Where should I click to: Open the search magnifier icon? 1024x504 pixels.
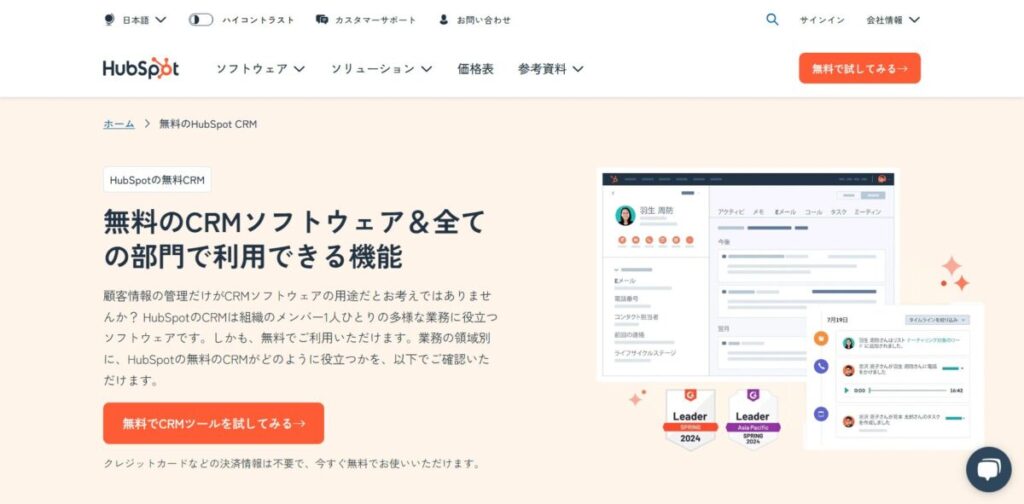point(772,20)
